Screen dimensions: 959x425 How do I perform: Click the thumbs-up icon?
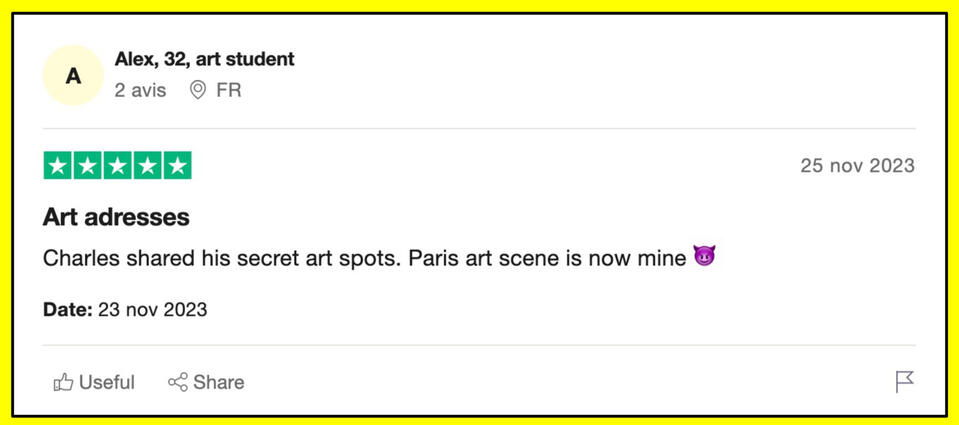63,382
